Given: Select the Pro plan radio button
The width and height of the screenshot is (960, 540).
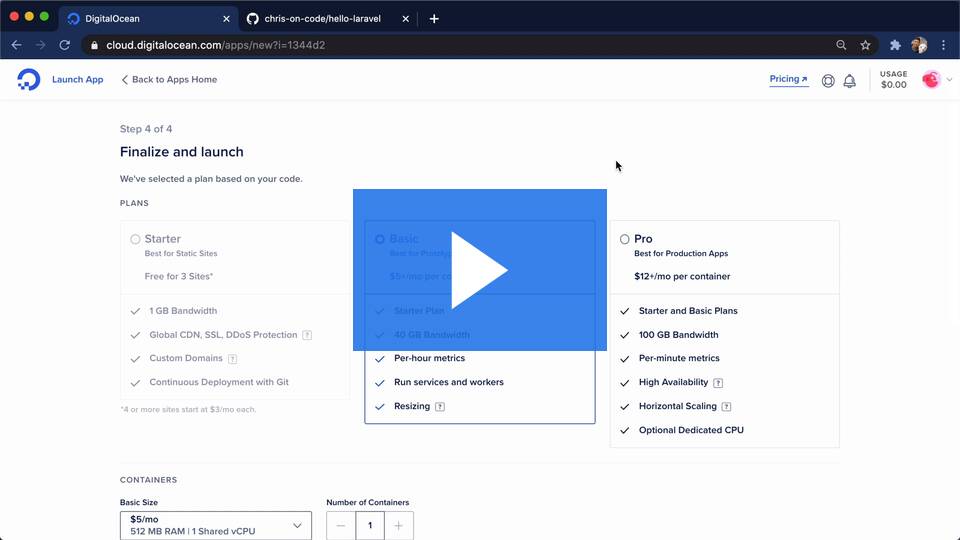Looking at the screenshot, I should coord(624,239).
